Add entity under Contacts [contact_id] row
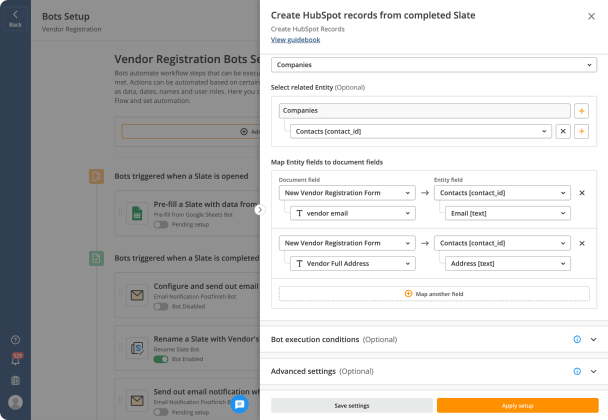This screenshot has width=608, height=420. pos(581,131)
